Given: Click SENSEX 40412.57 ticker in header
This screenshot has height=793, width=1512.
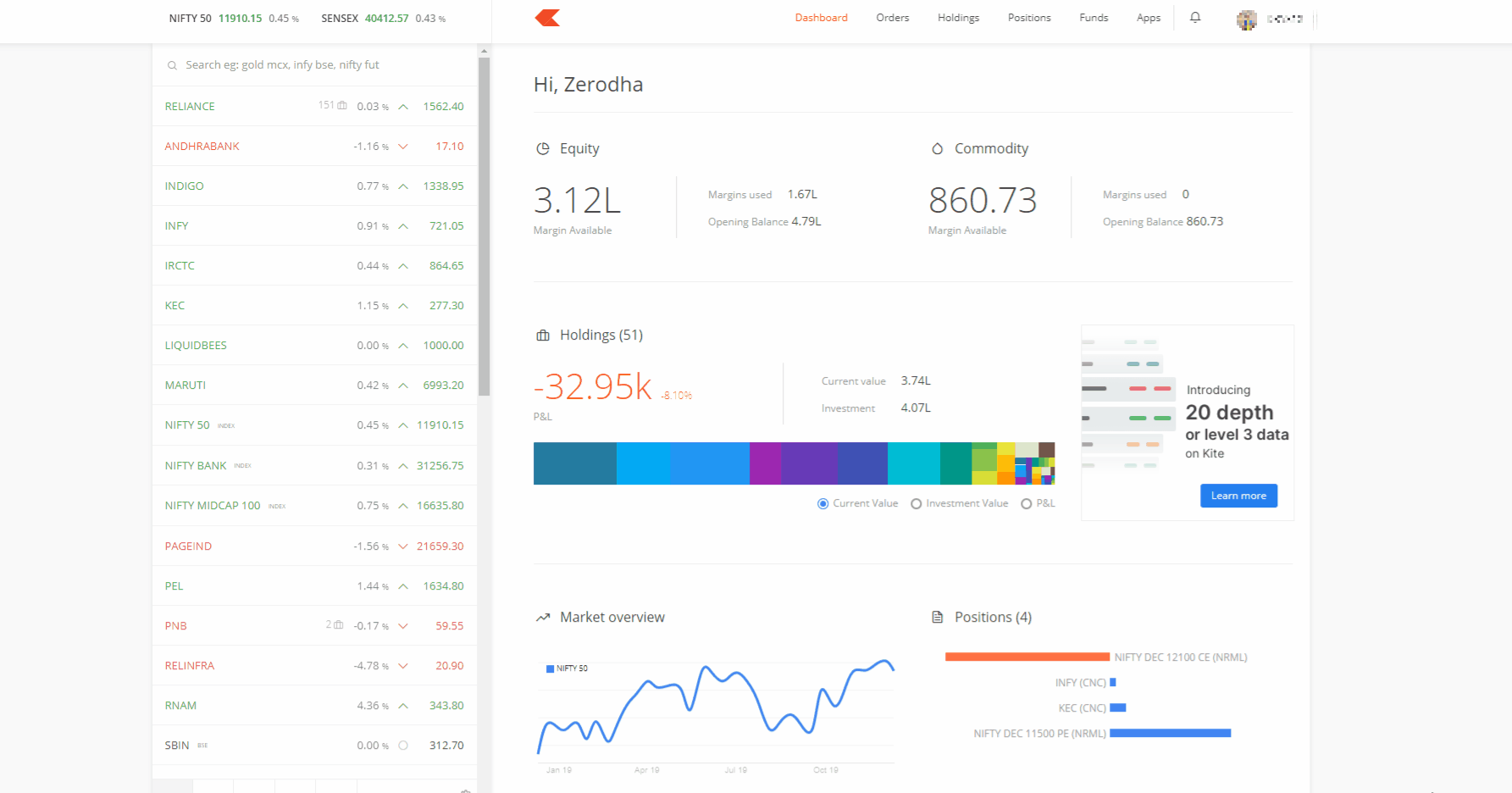Looking at the screenshot, I should [x=384, y=19].
